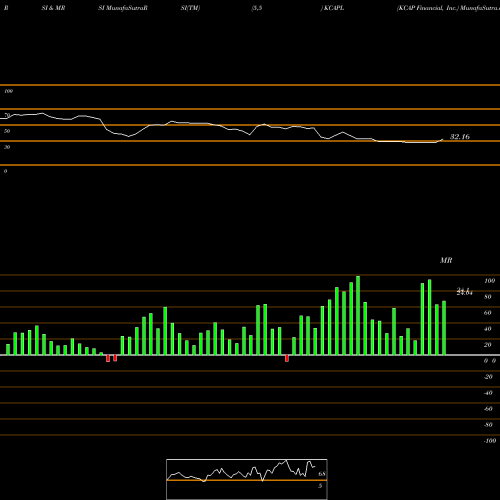
Task: Select the MR heading above the bar chart
Action: [x=446, y=260]
